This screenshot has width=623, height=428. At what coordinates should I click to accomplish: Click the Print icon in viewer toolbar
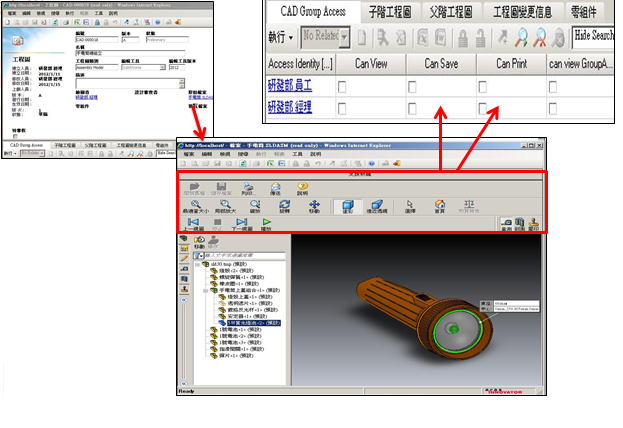(x=249, y=188)
